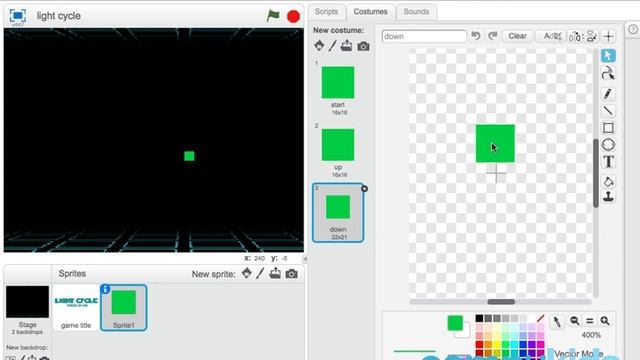Screen dimensions: 640x360
Task: Choose new sprite from library icon
Action: 247,273
